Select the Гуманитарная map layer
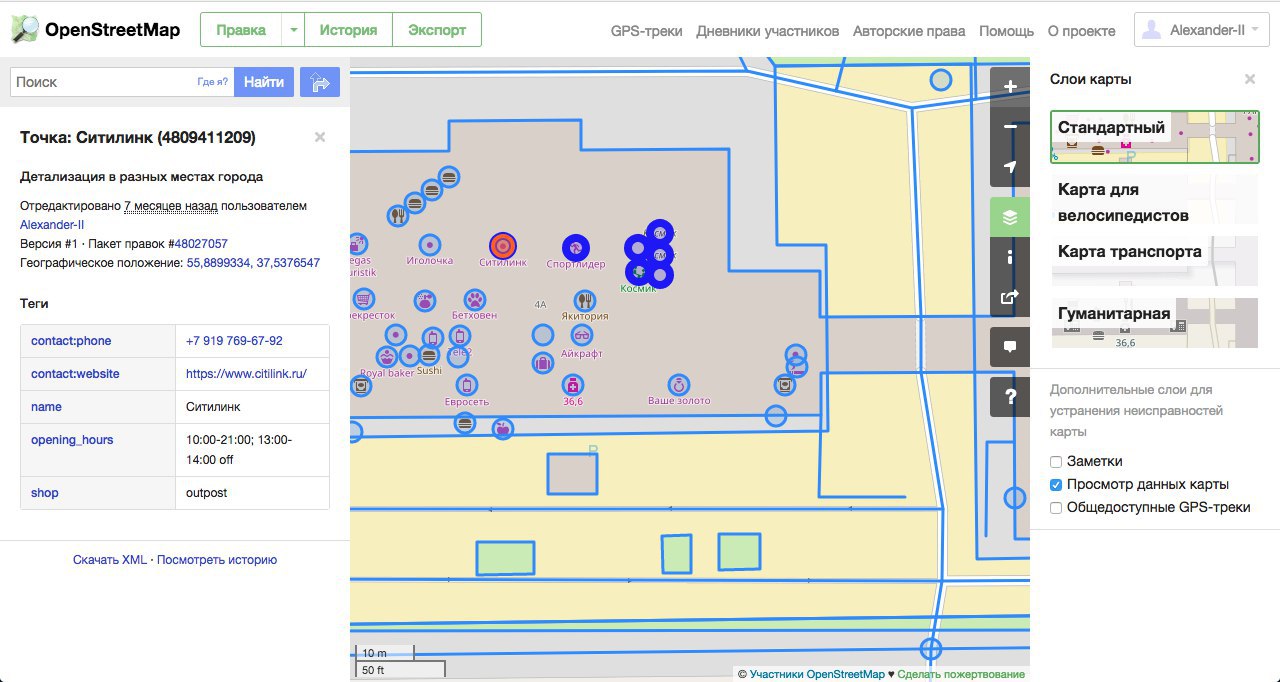 point(1155,323)
